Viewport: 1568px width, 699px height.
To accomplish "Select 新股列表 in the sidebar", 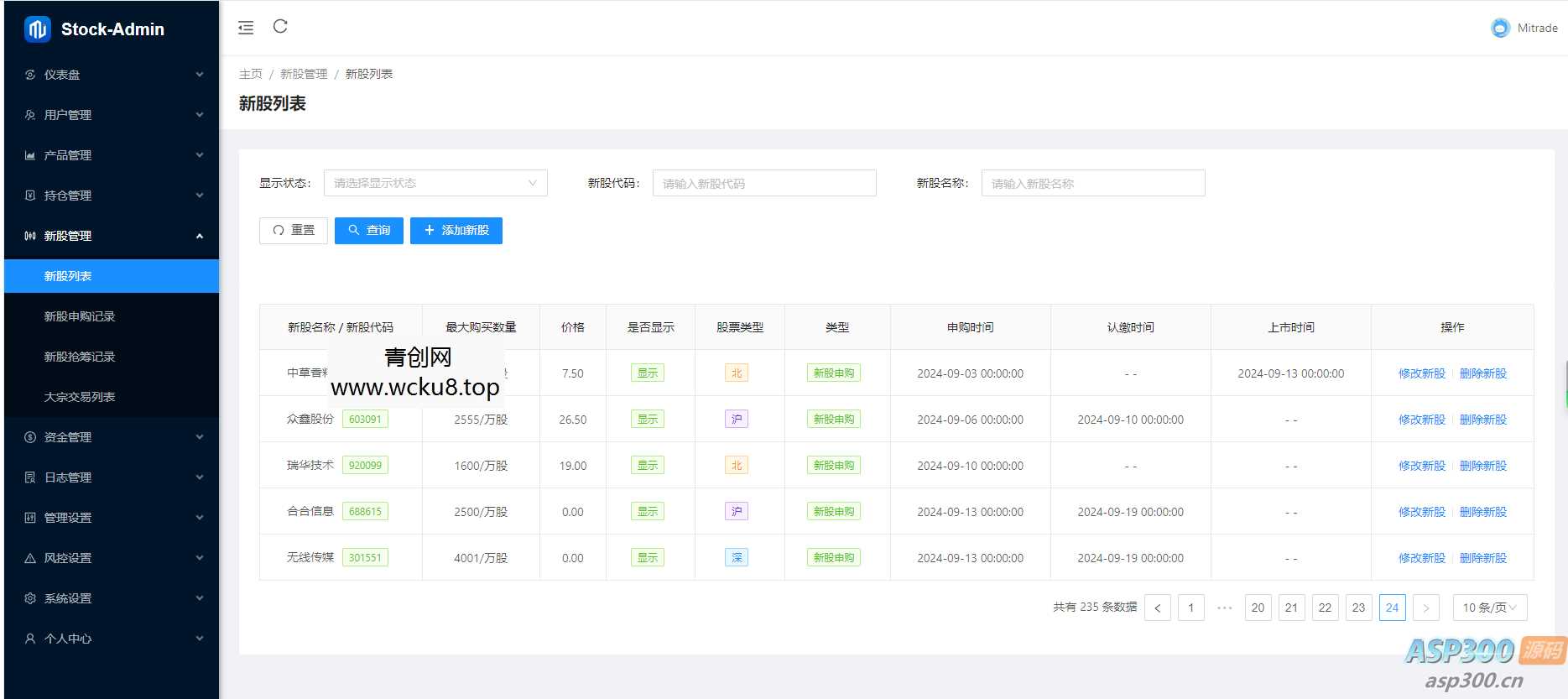I will 112,276.
